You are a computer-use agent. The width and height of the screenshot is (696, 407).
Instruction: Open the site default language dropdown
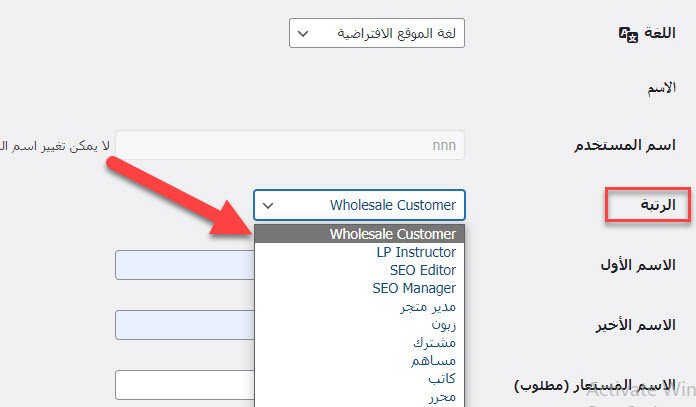pyautogui.click(x=376, y=33)
